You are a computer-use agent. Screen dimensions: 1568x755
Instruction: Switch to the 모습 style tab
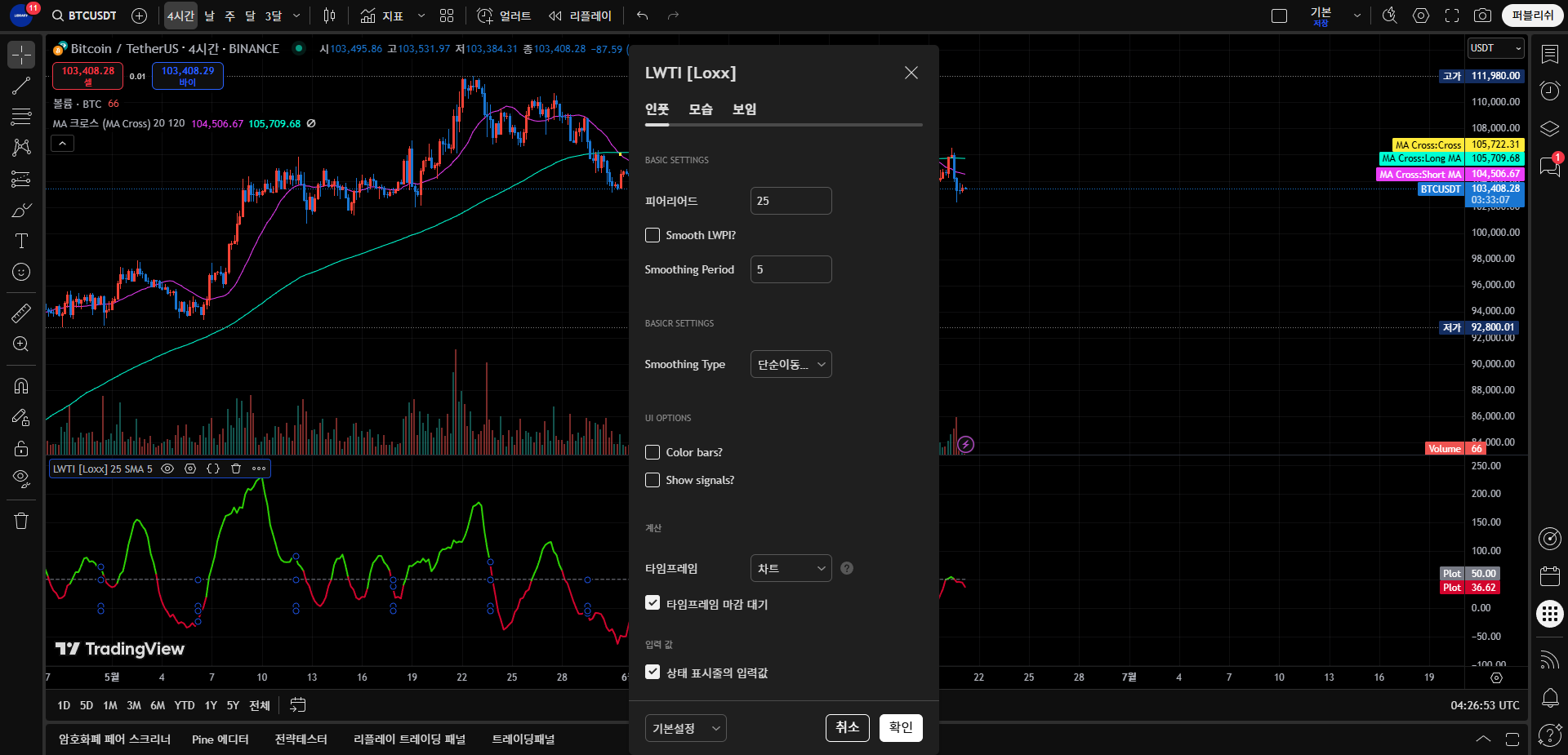[701, 109]
